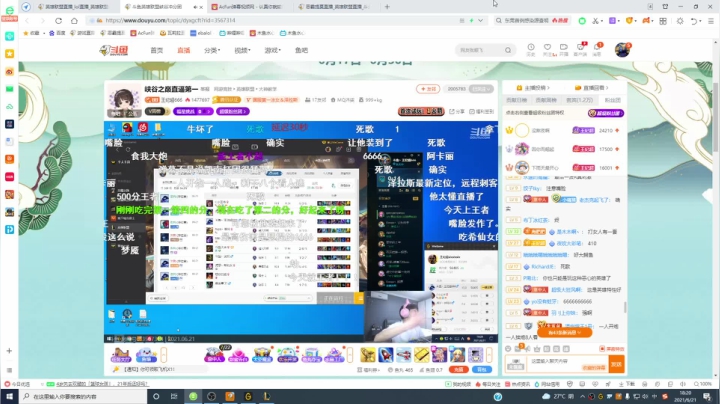720x404 pixels.
Task: Open the V钻粉 badge button
Action: (156, 112)
